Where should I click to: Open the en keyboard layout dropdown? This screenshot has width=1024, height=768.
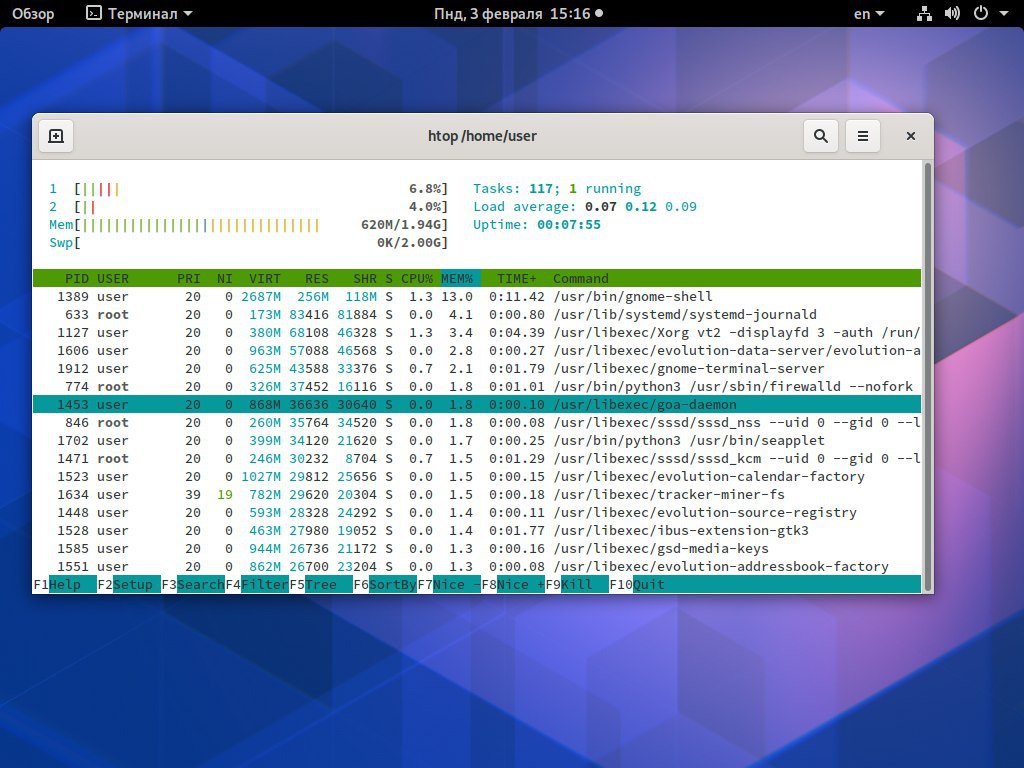(869, 14)
